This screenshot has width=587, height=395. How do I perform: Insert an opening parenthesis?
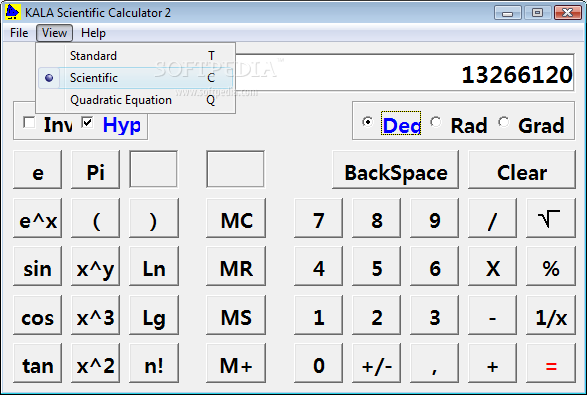click(x=95, y=218)
